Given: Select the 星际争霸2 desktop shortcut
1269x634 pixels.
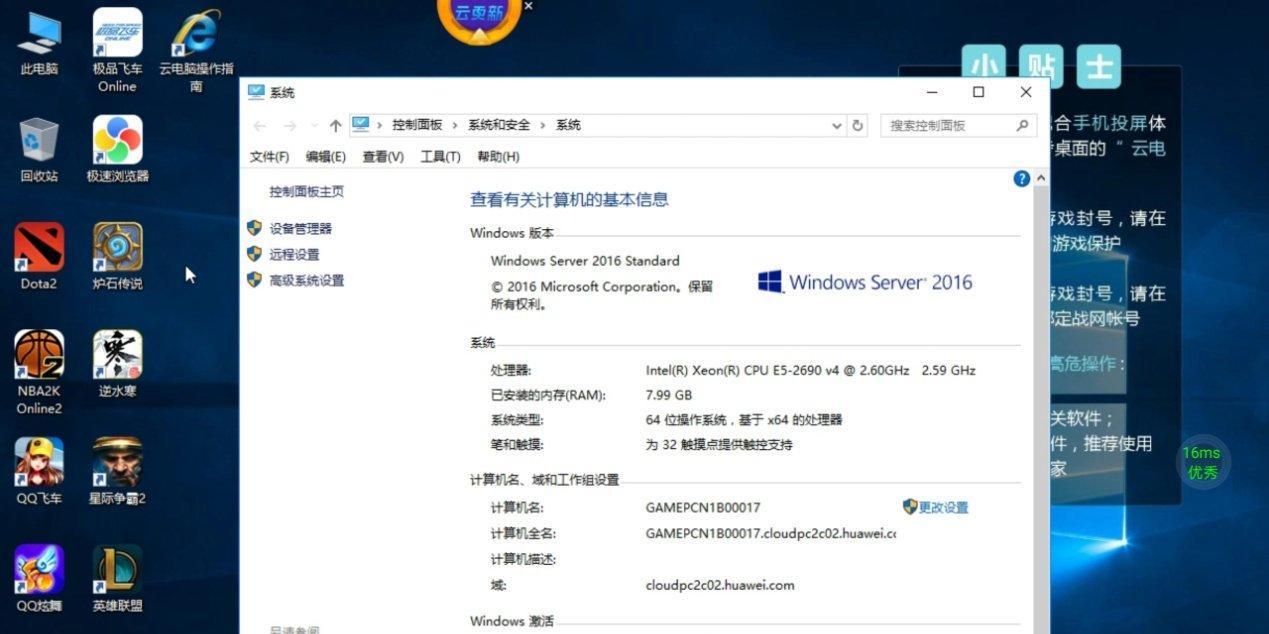Looking at the screenshot, I should pyautogui.click(x=117, y=472).
